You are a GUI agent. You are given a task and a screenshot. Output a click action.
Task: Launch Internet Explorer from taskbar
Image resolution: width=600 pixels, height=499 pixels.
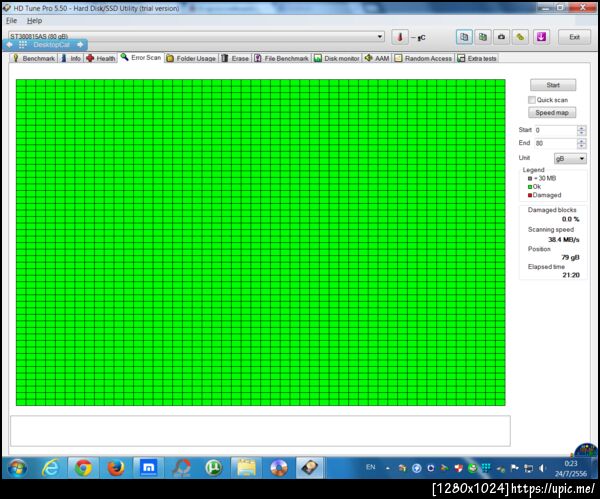(x=50, y=468)
